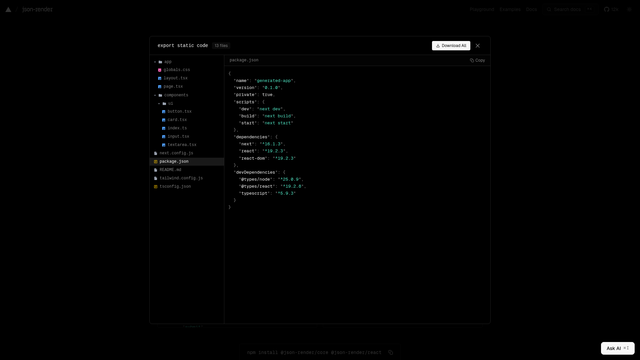This screenshot has width=640, height=360.
Task: Open tailwind.config.js file
Action: point(187,178)
